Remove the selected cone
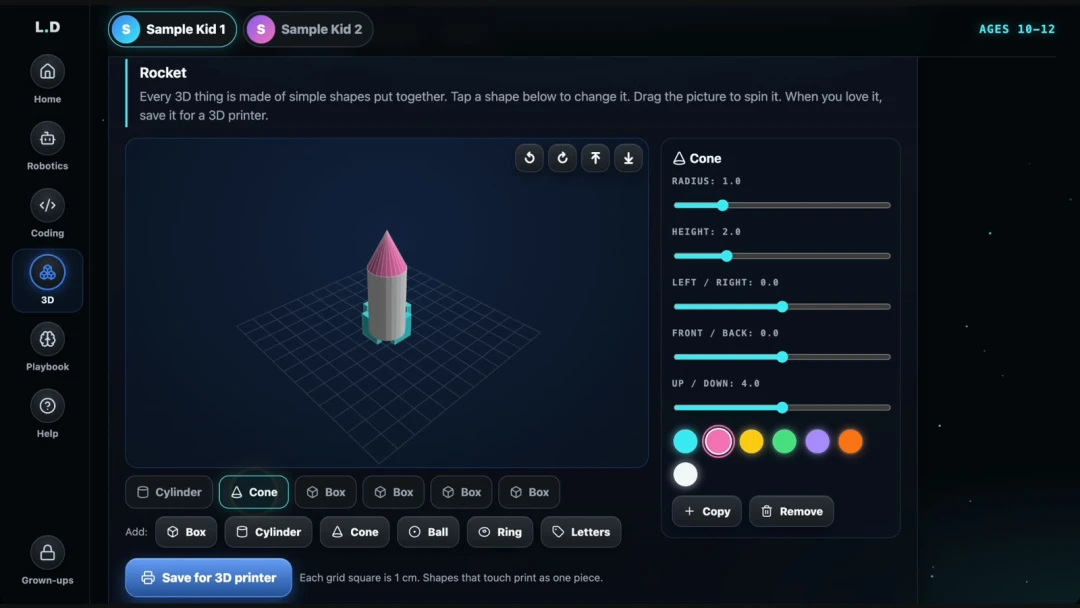 (x=791, y=512)
